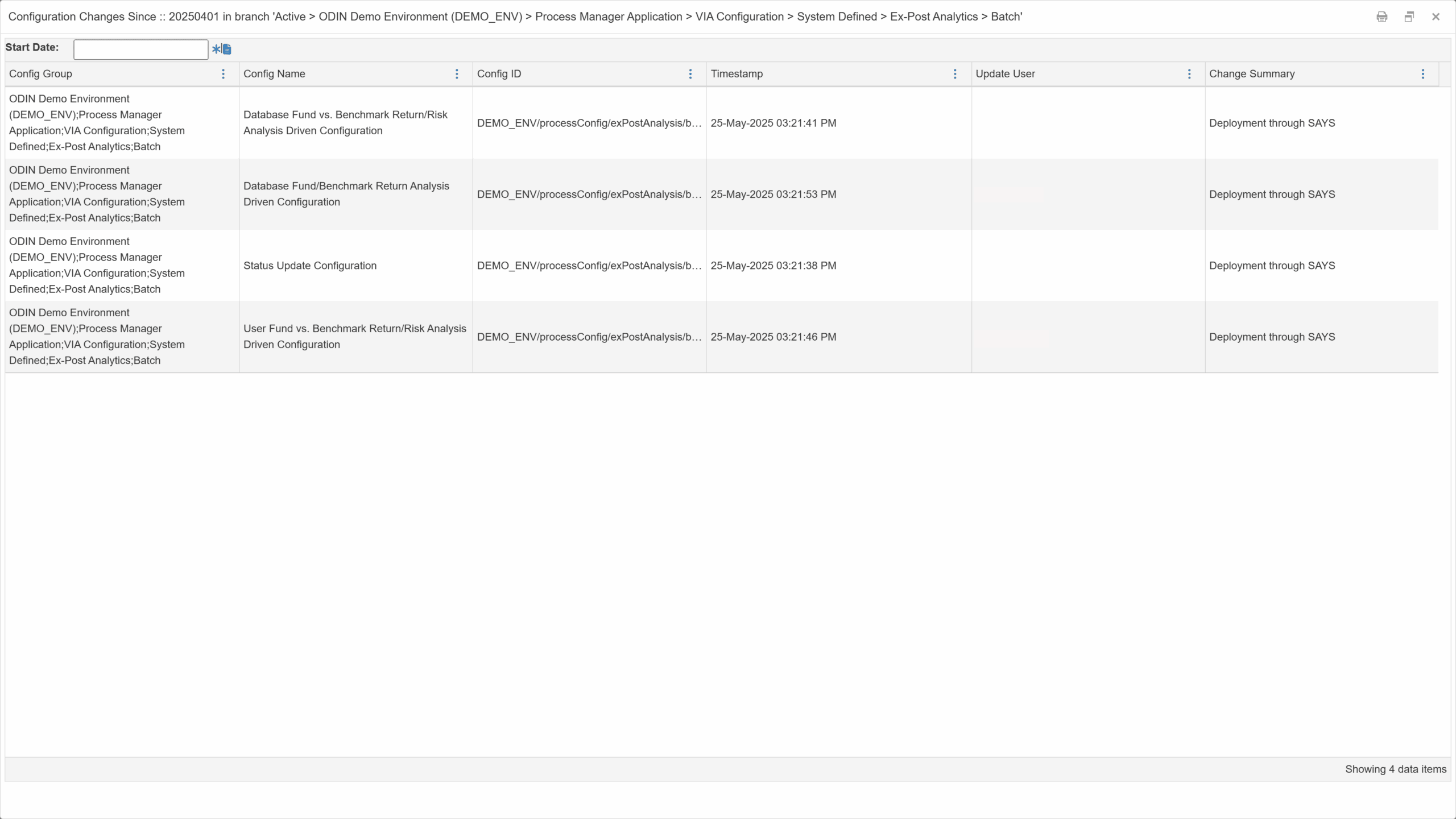Viewport: 1456px width, 819px height.
Task: Click timestamp 25-May-2025 03:21:41 PM
Action: click(x=773, y=123)
